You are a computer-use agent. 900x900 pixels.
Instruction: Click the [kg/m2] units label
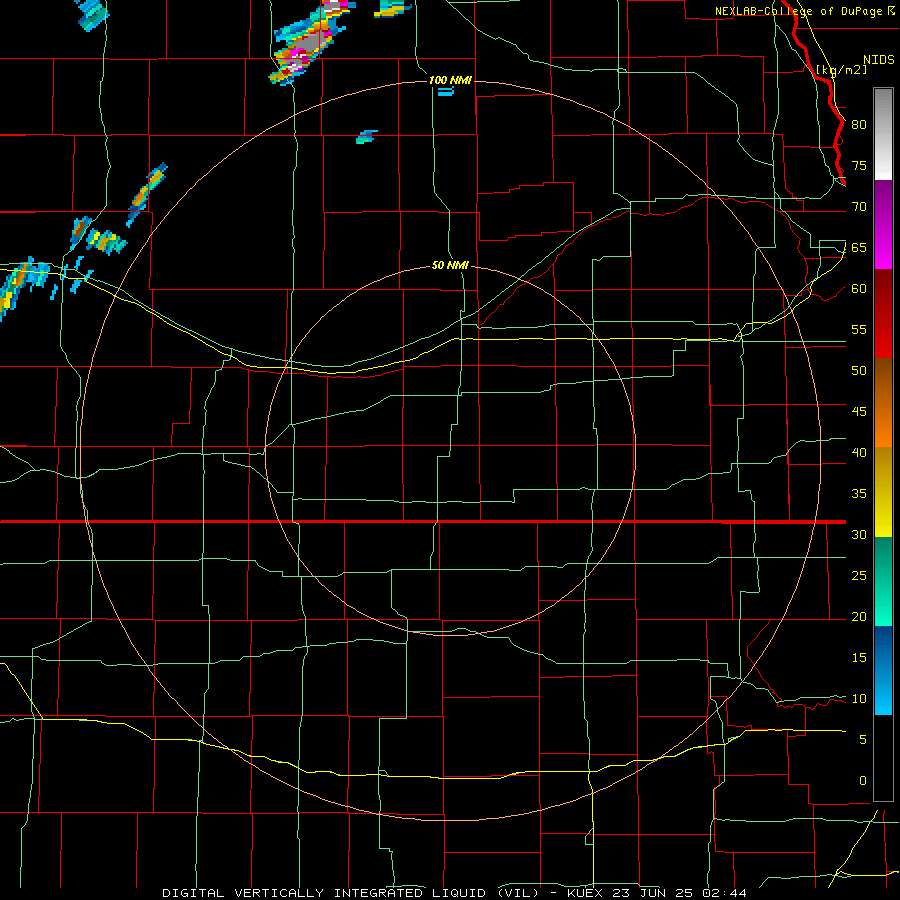(841, 70)
